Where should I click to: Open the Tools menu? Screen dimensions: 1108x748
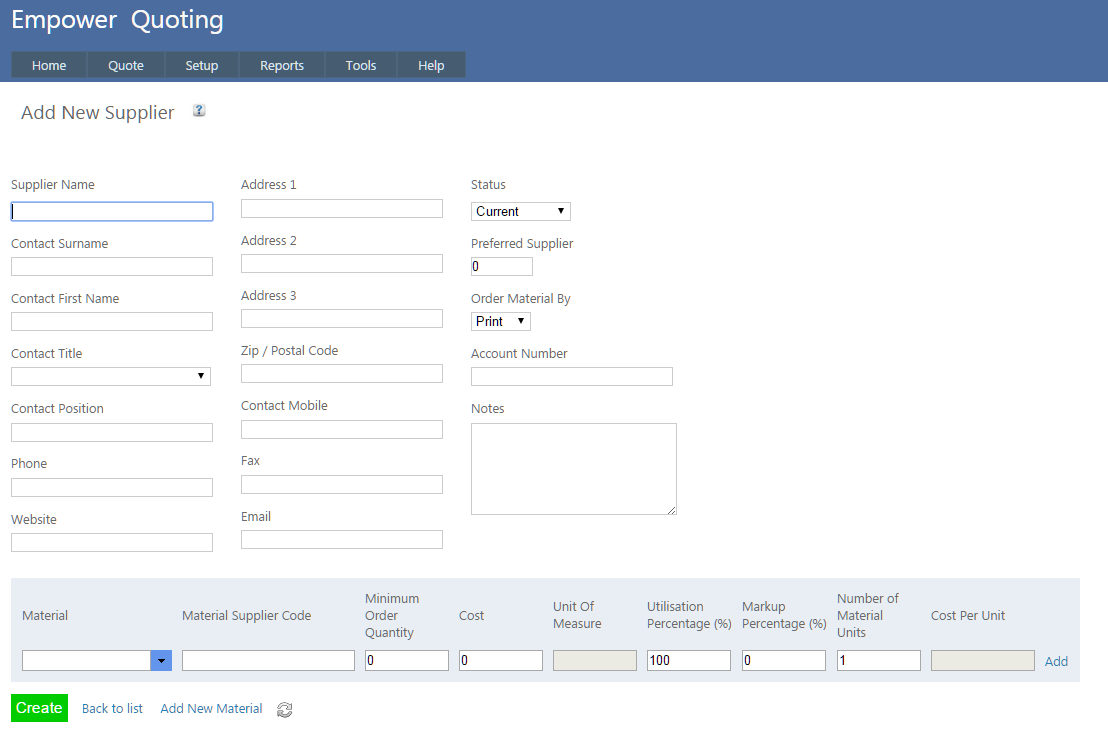(361, 65)
